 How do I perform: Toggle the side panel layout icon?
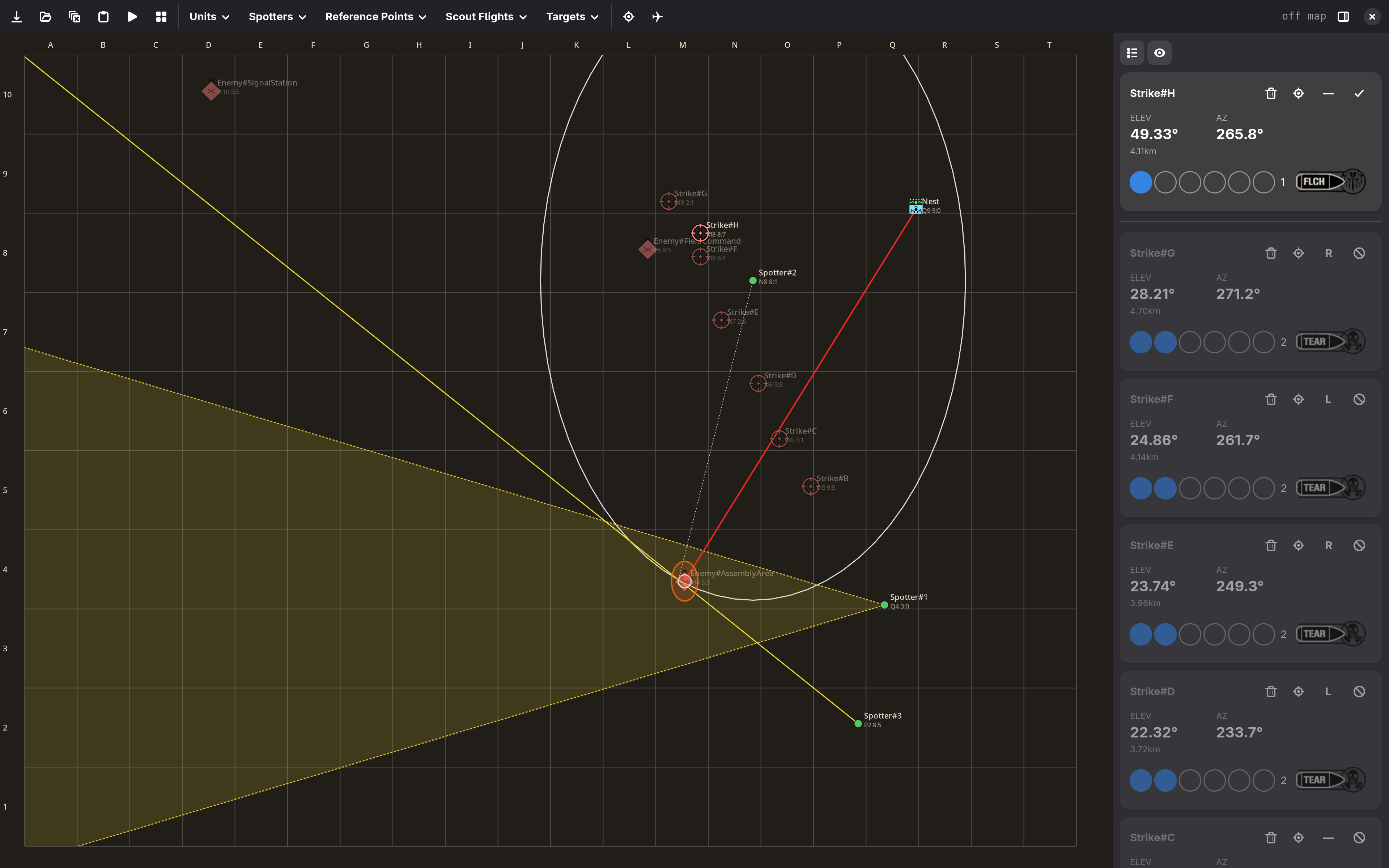click(1344, 17)
